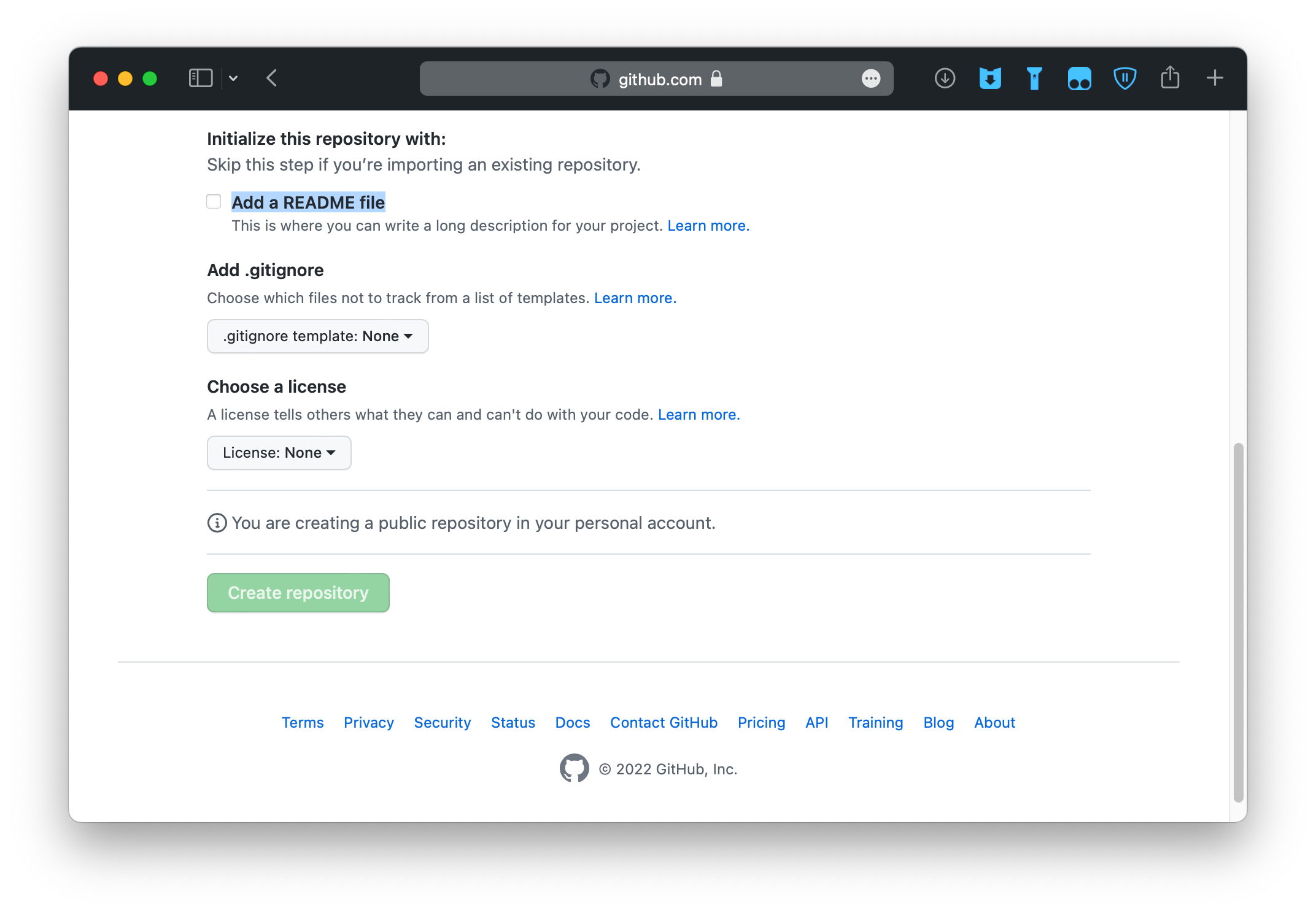Go back with the back arrow
Screen dimensions: 1316x913
tap(272, 79)
